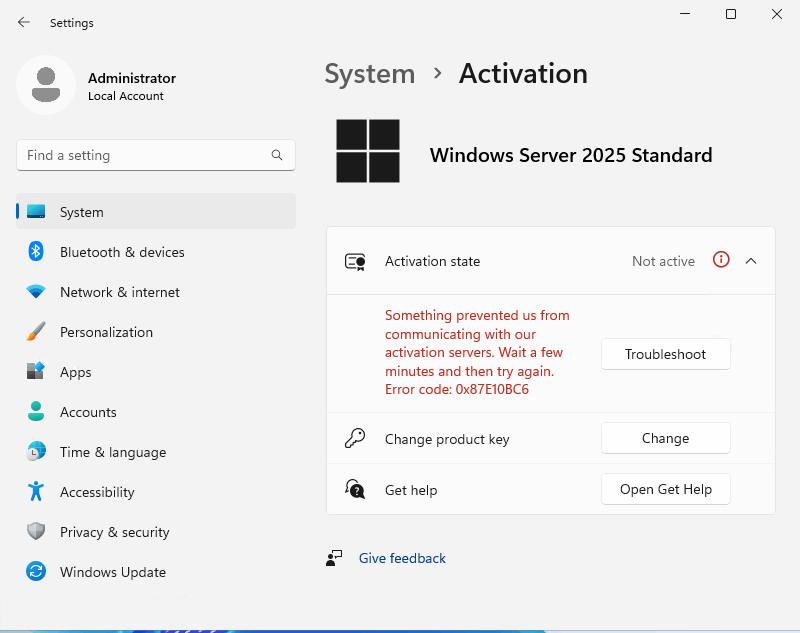Image resolution: width=800 pixels, height=633 pixels.
Task: Select System in the sidebar
Action: [x=156, y=211]
